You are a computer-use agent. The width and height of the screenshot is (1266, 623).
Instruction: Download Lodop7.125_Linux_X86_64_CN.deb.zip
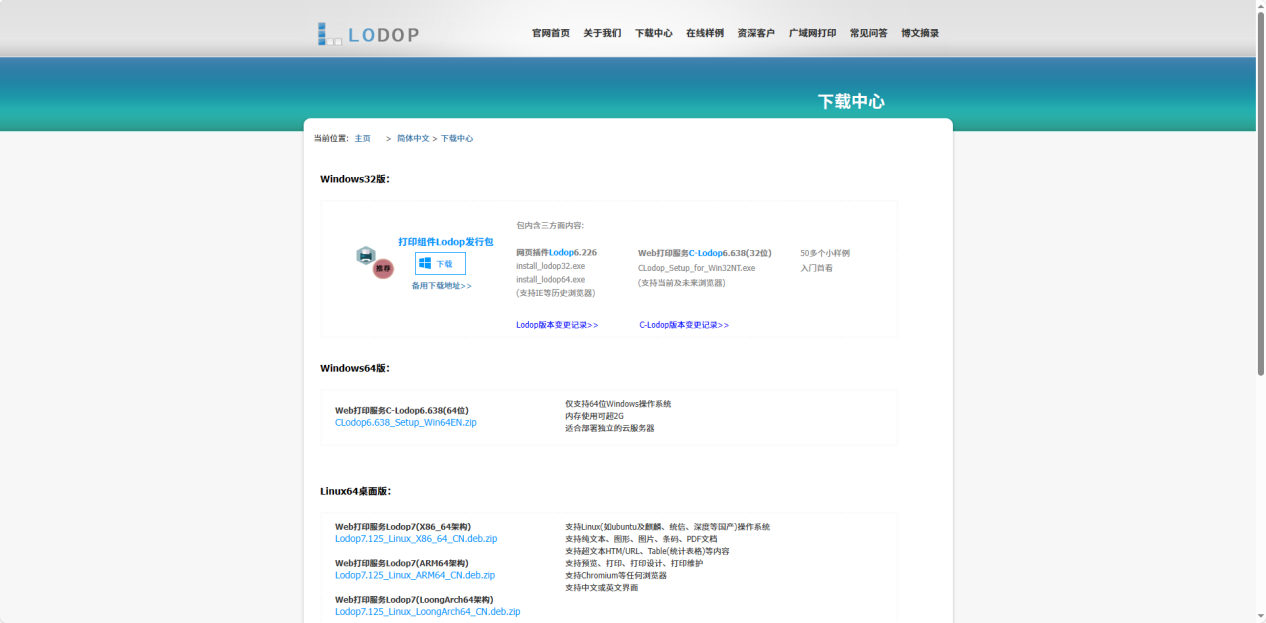click(x=415, y=538)
